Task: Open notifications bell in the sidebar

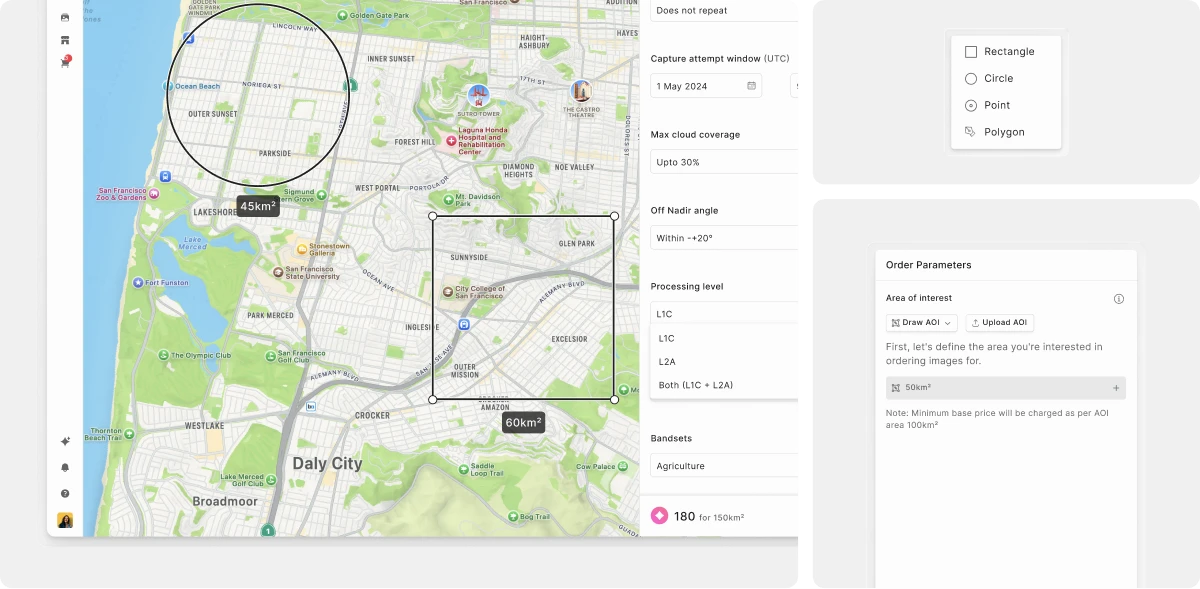Action: coord(65,467)
